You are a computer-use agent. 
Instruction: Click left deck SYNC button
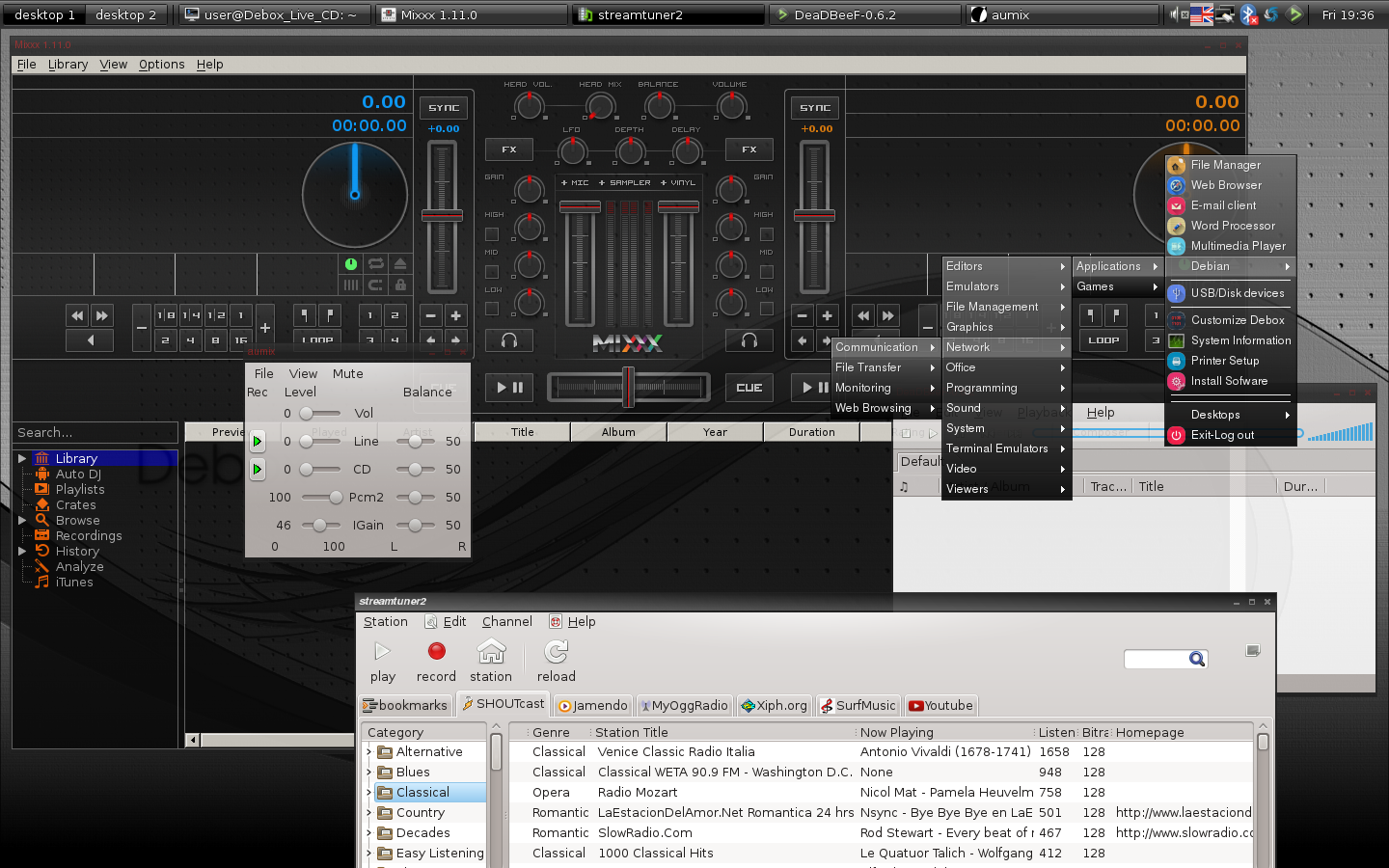pos(444,108)
